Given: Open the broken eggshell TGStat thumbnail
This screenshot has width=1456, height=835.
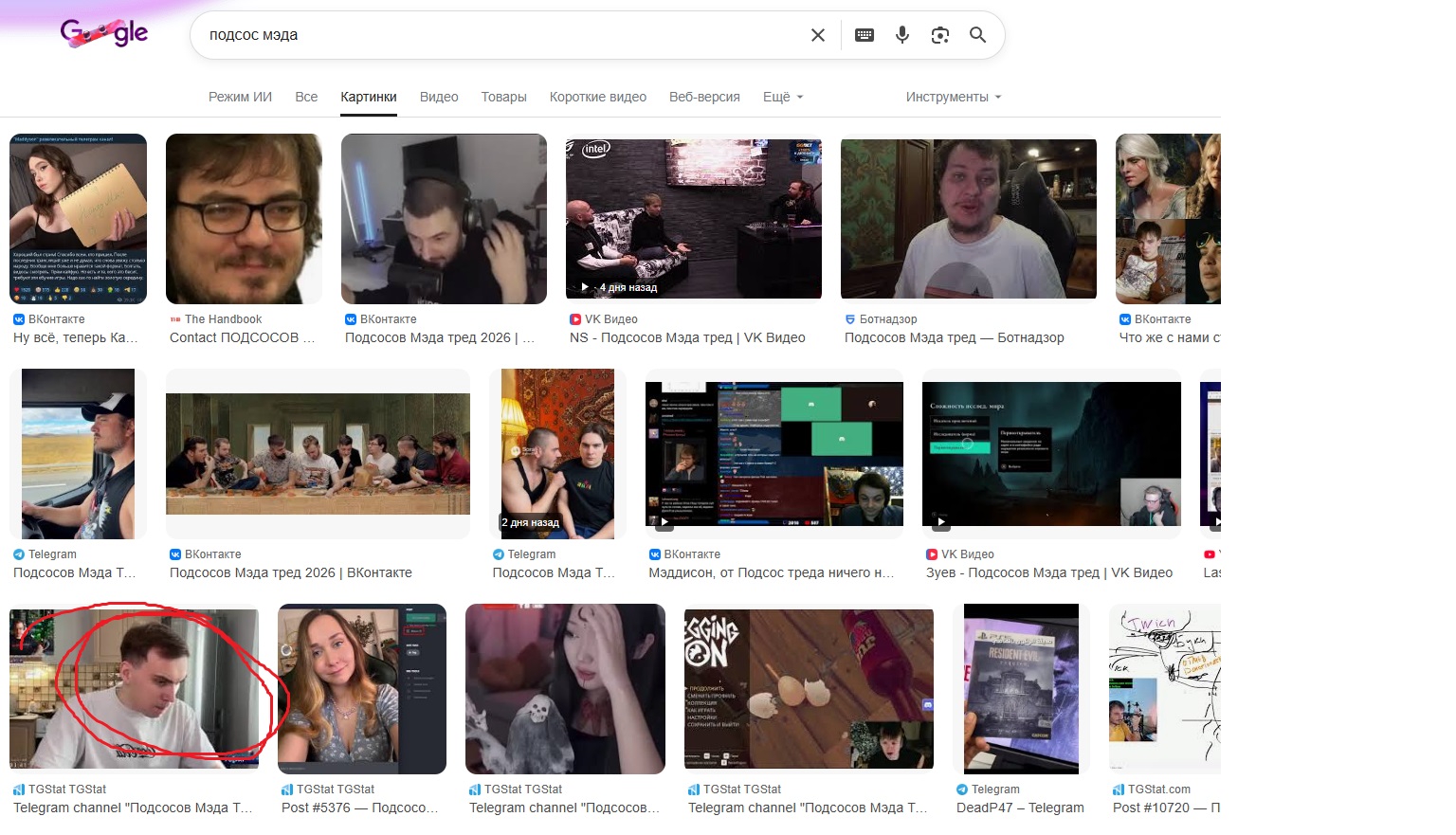Looking at the screenshot, I should [x=809, y=689].
